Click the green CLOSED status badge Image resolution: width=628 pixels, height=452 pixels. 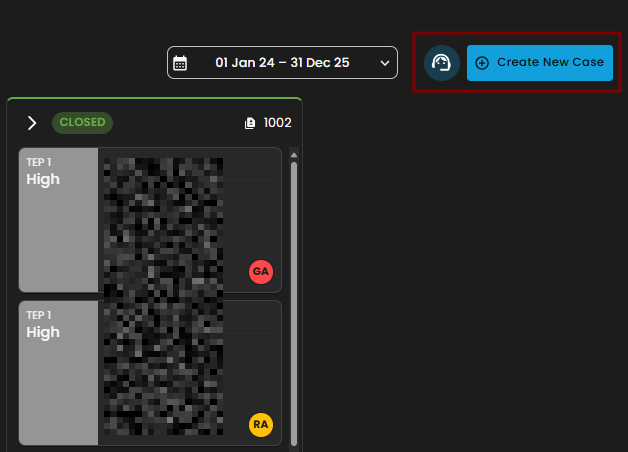tap(82, 123)
